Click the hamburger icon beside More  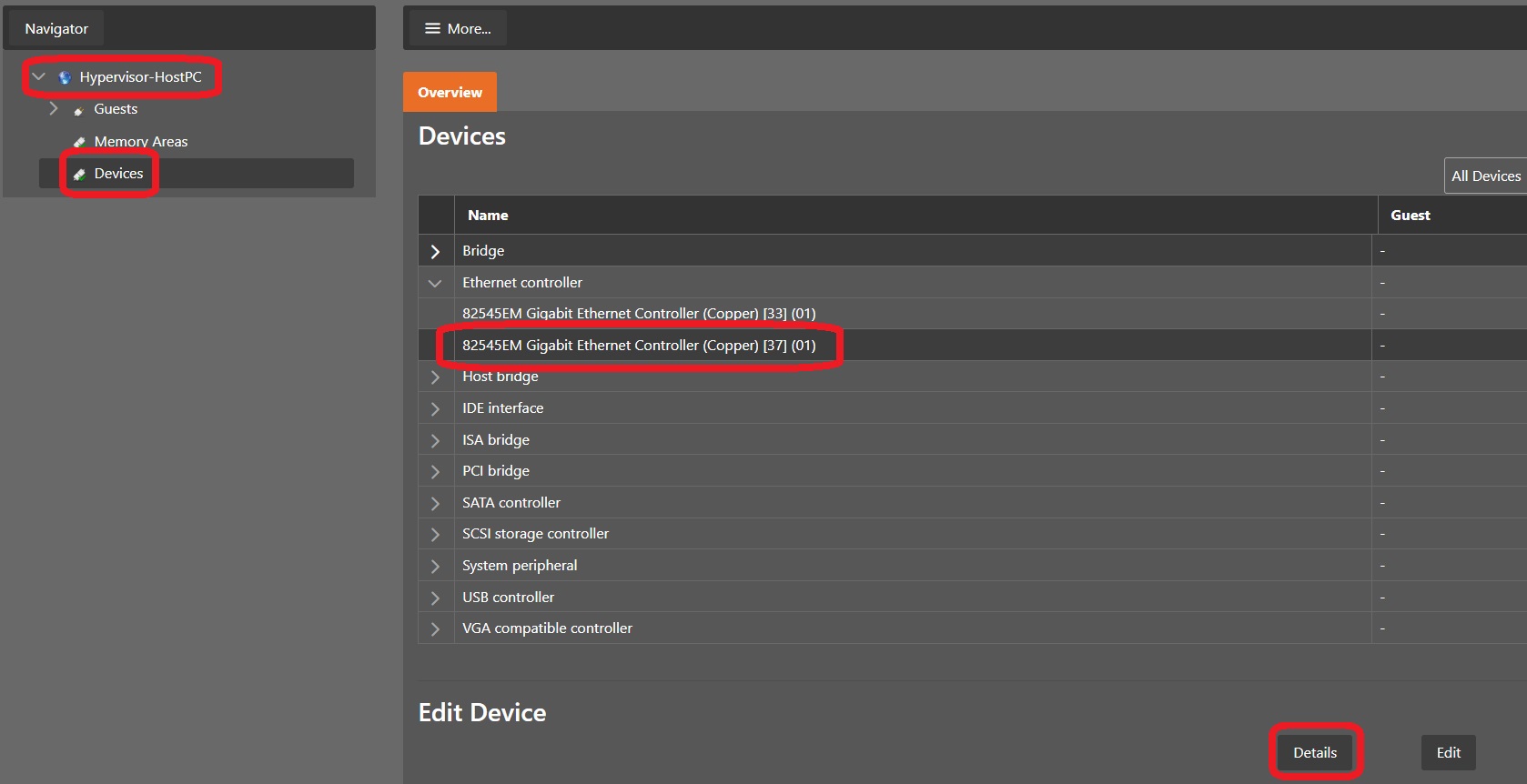(432, 29)
